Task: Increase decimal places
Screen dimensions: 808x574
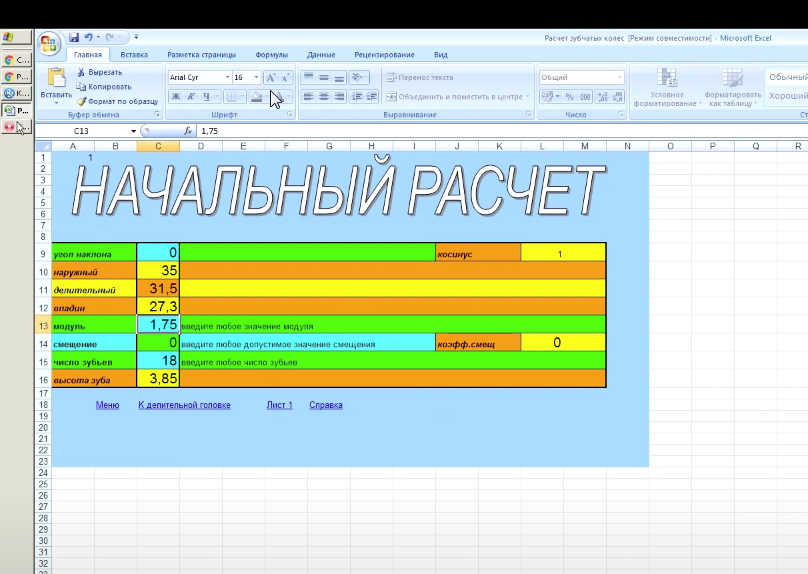Action: [603, 96]
